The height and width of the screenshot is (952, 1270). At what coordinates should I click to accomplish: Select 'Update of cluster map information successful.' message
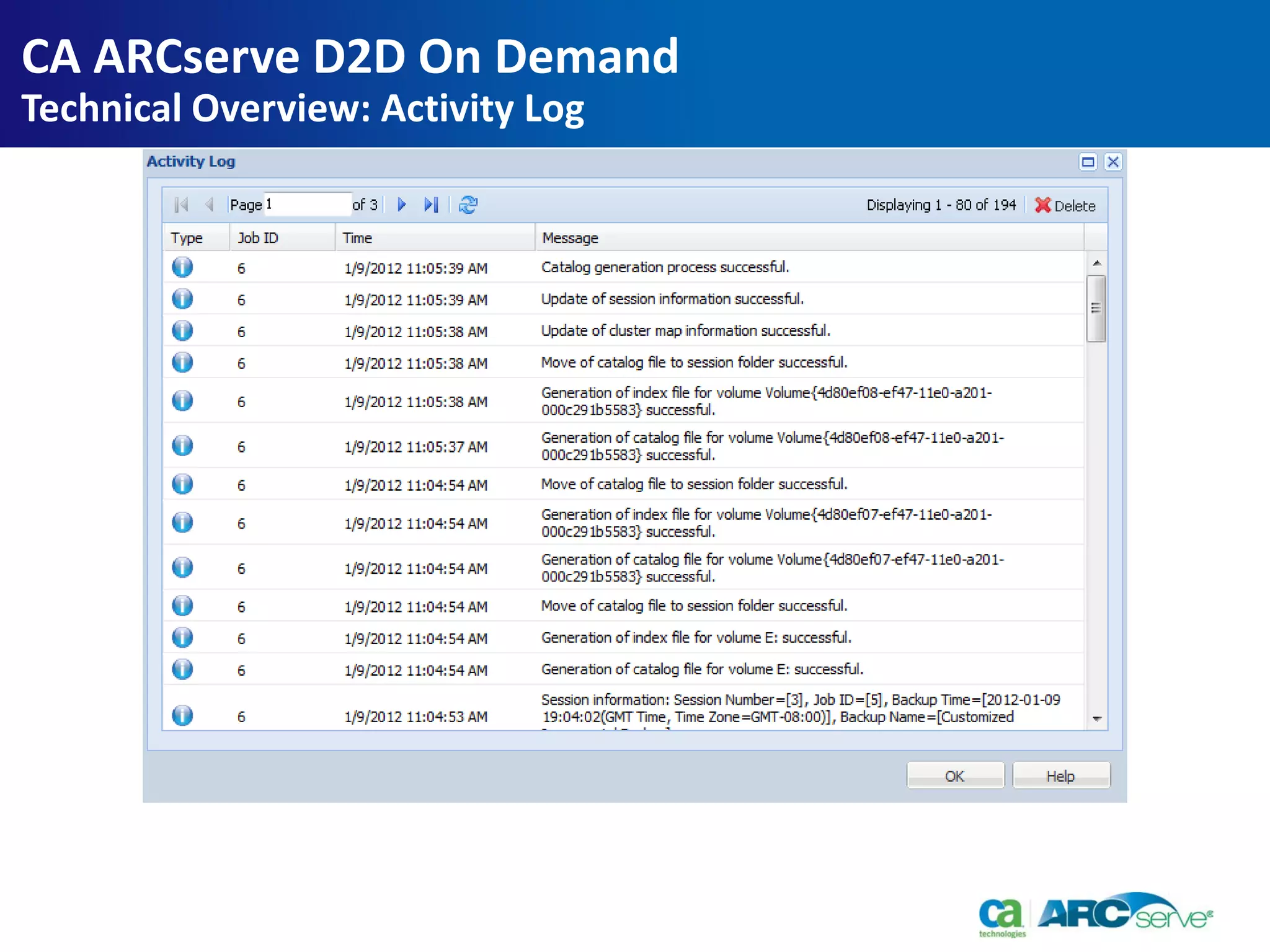[685, 330]
